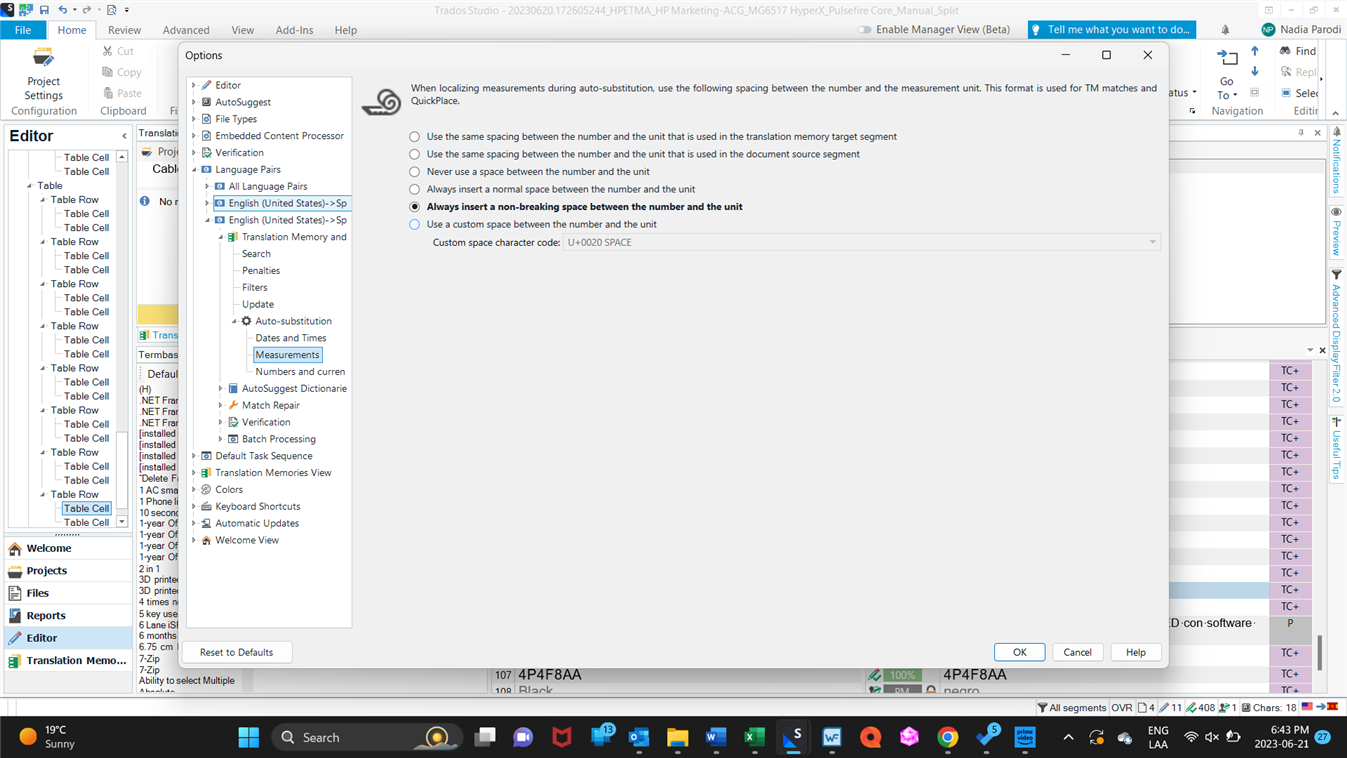This screenshot has height=758, width=1347.
Task: Open the notifications bell icon
Action: (1227, 30)
